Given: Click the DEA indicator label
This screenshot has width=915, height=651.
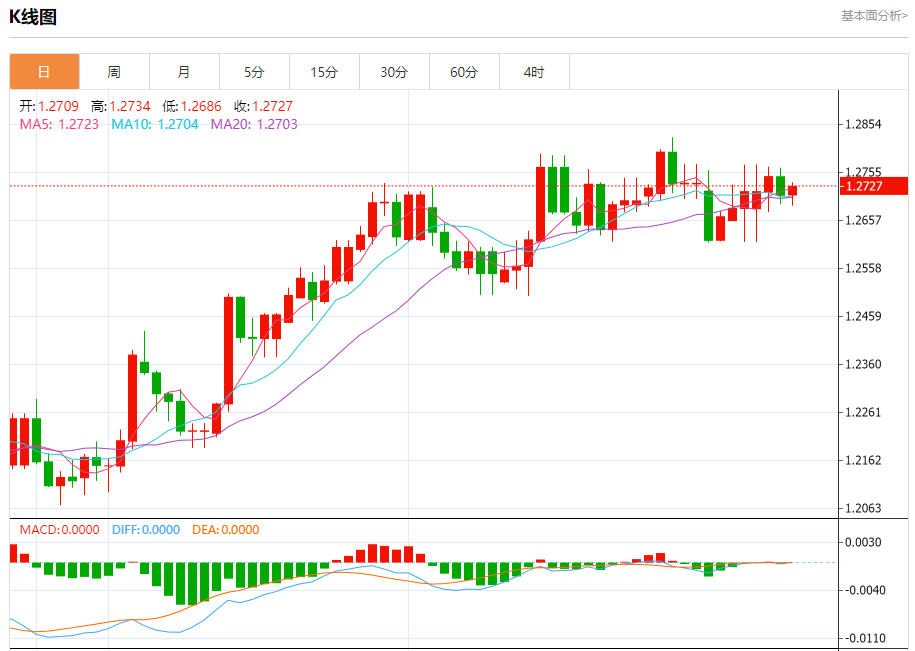Looking at the screenshot, I should [226, 530].
